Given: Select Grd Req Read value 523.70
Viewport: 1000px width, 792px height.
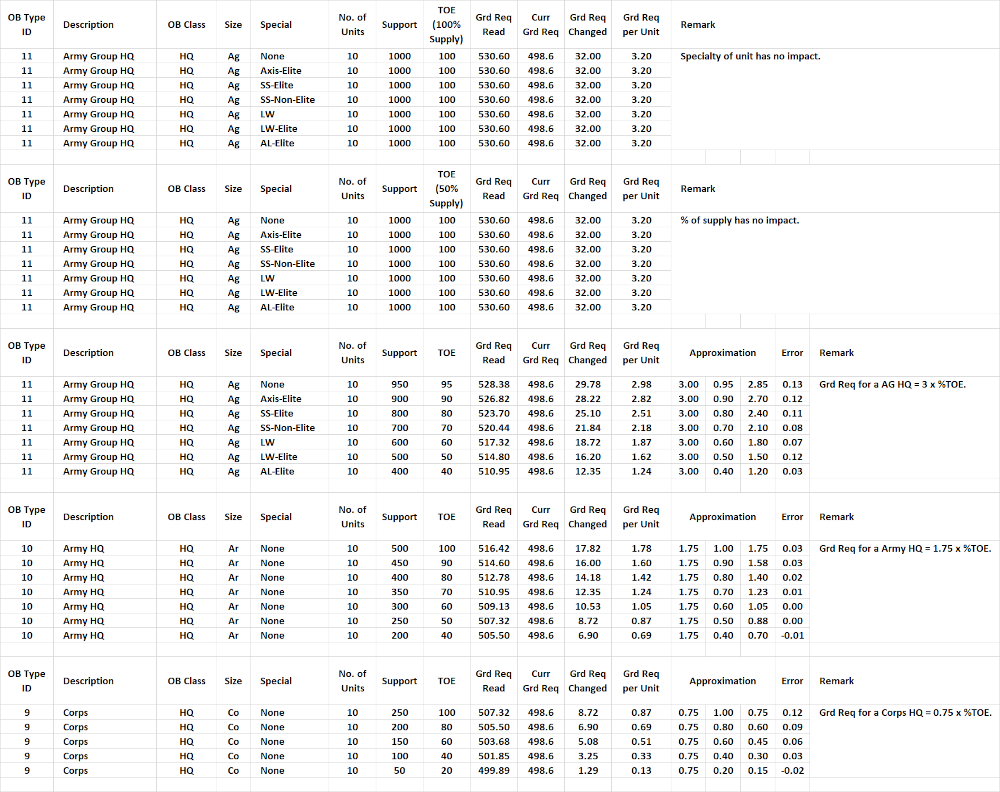Looking at the screenshot, I should (x=494, y=413).
